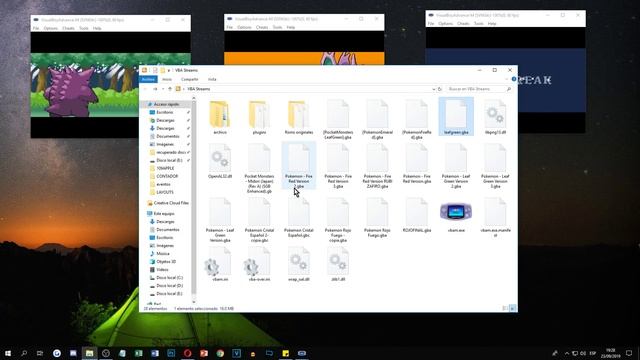
Task: Click the Explorer refresh icon
Action: pos(440,89)
